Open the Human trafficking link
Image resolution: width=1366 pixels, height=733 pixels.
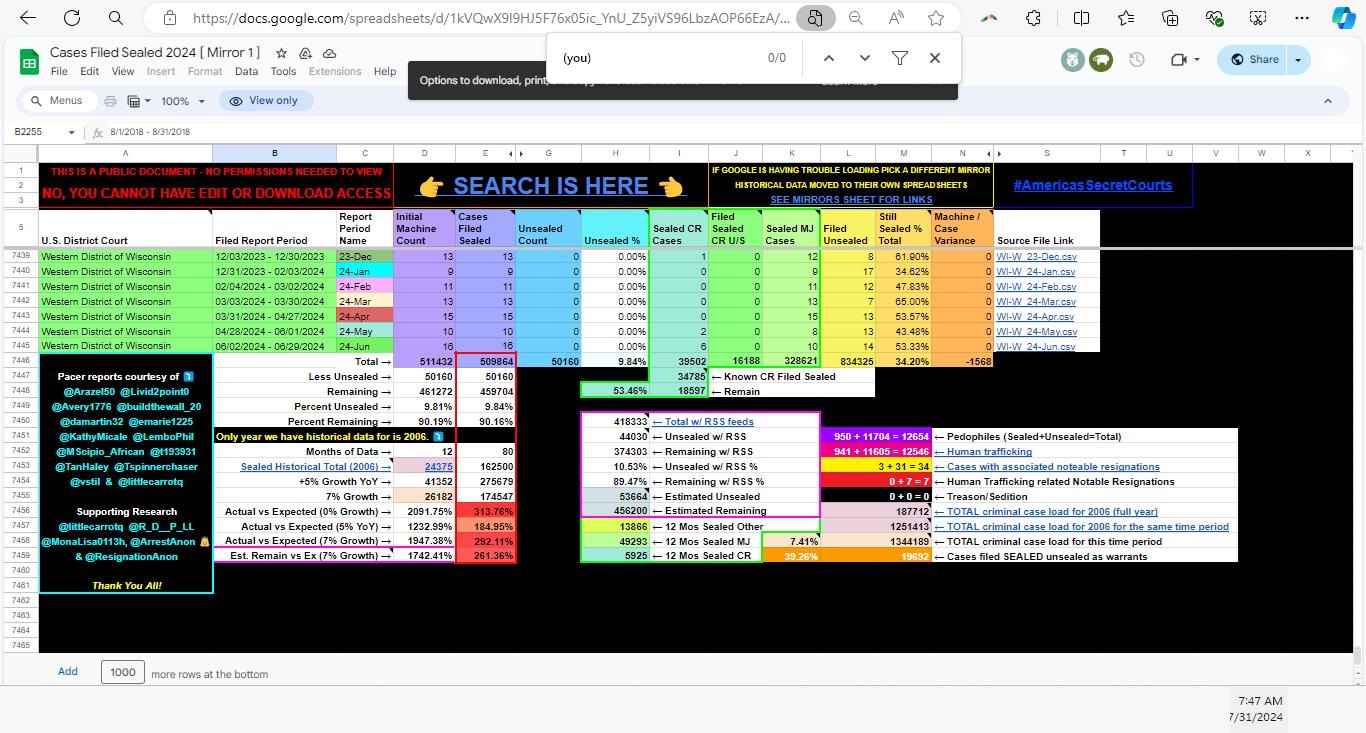pyautogui.click(x=989, y=452)
